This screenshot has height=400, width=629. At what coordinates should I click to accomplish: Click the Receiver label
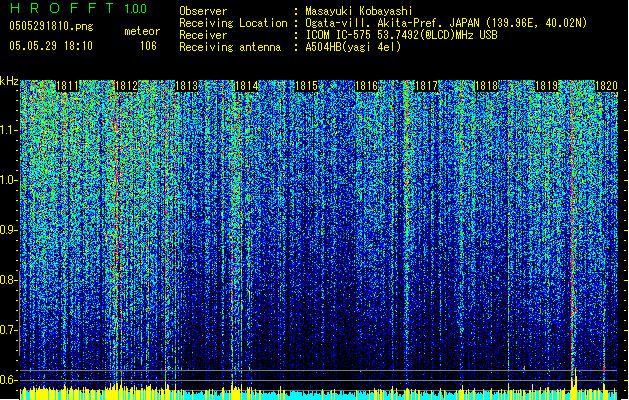pos(203,35)
